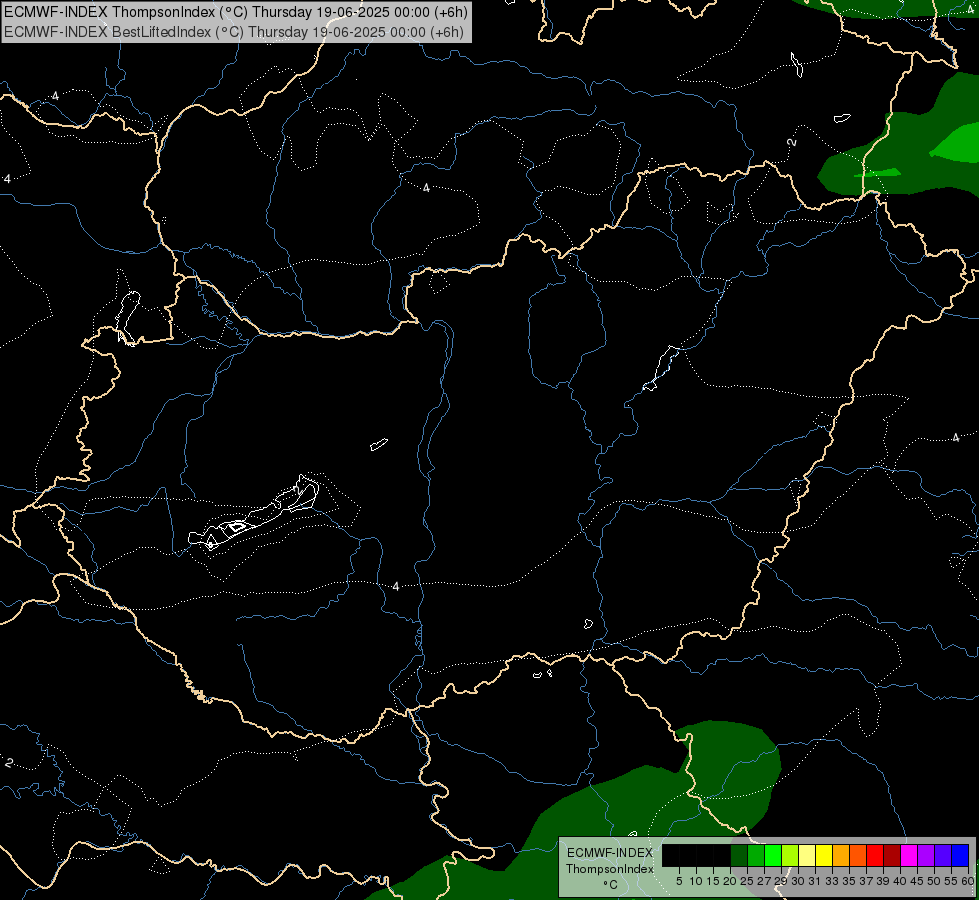Select the dark green 20–25 legend swatch
The image size is (979, 900).
[739, 855]
